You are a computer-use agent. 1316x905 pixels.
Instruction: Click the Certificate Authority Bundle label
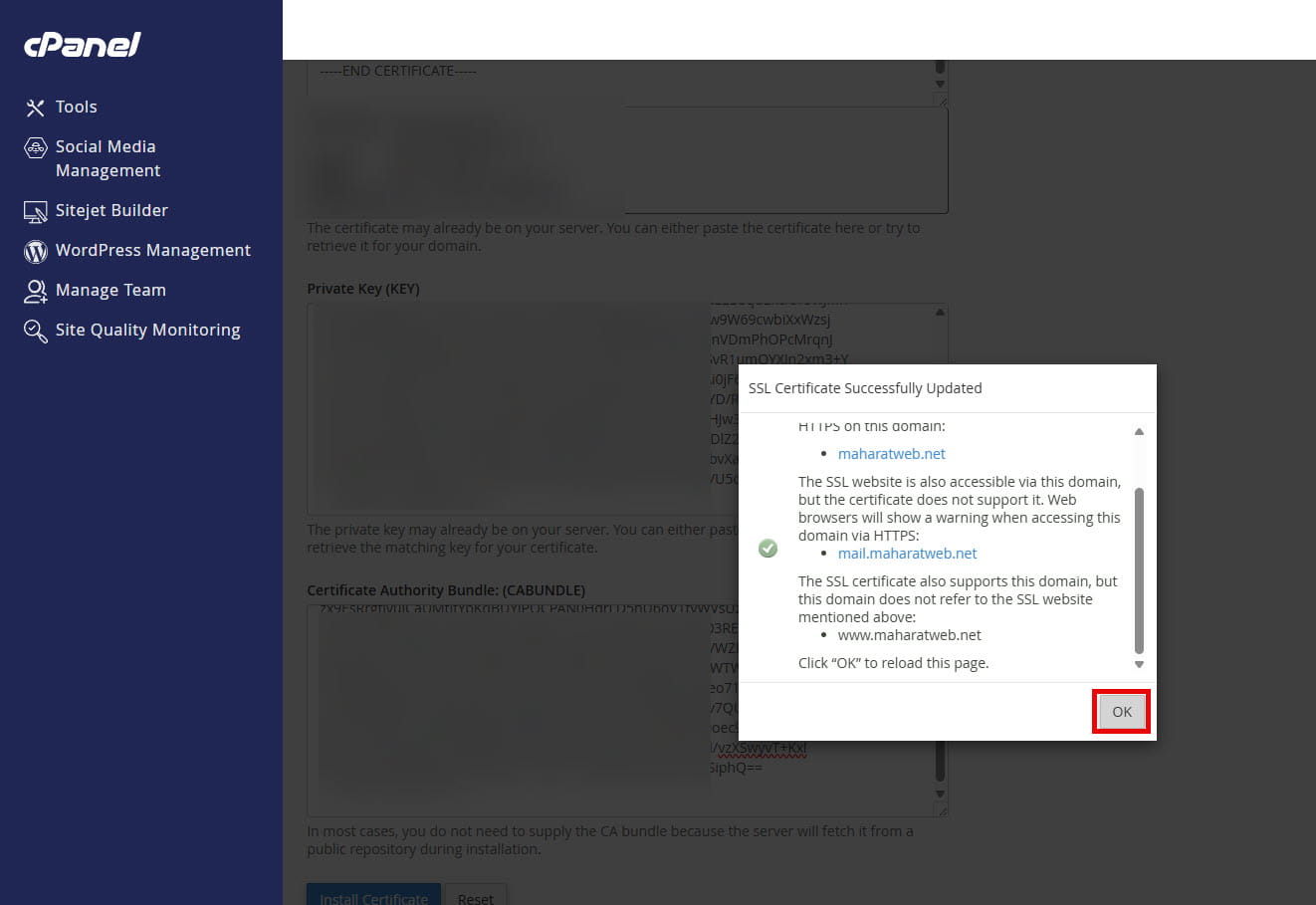point(446,590)
